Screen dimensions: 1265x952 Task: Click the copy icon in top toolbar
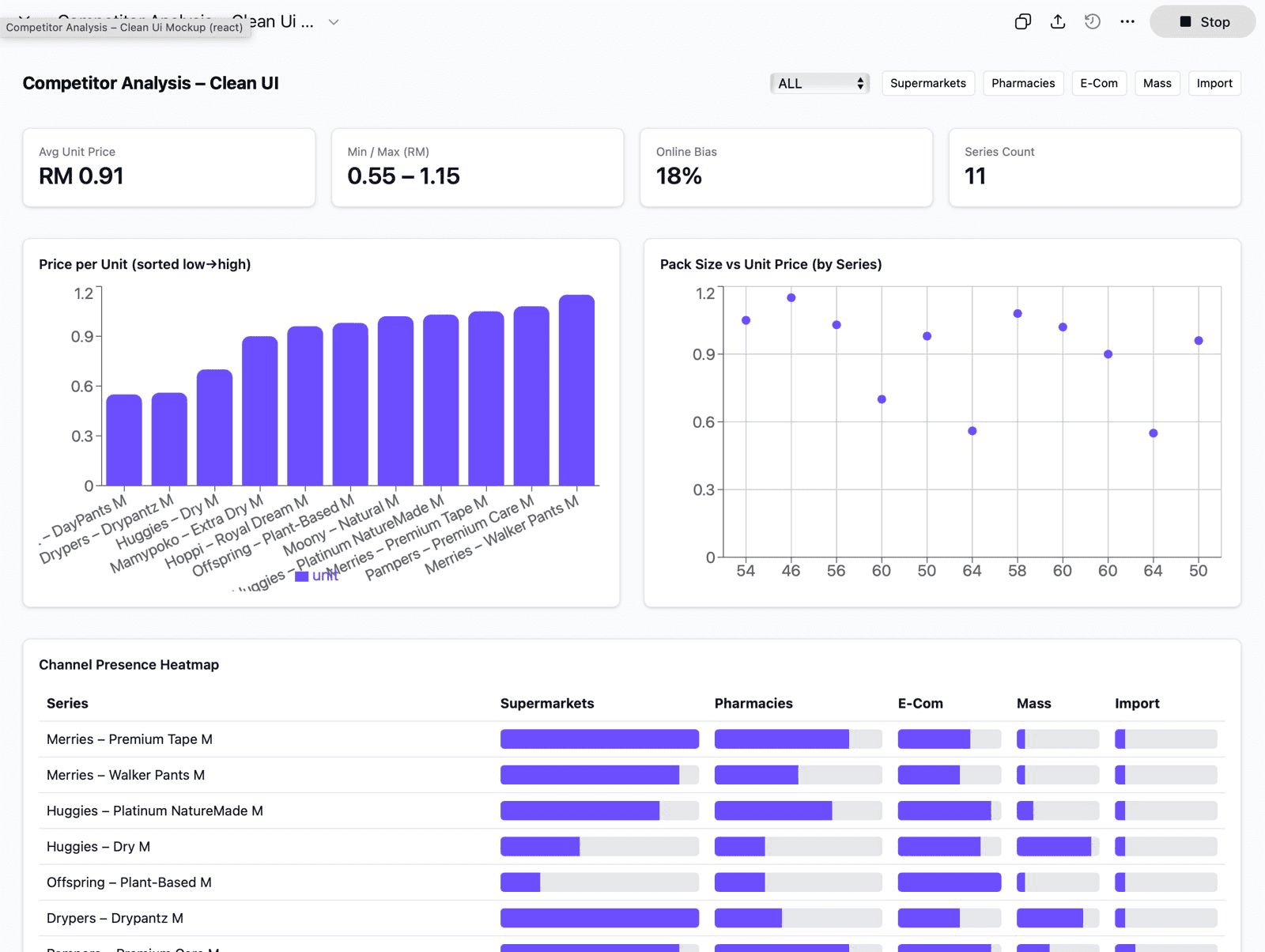pyautogui.click(x=1022, y=21)
